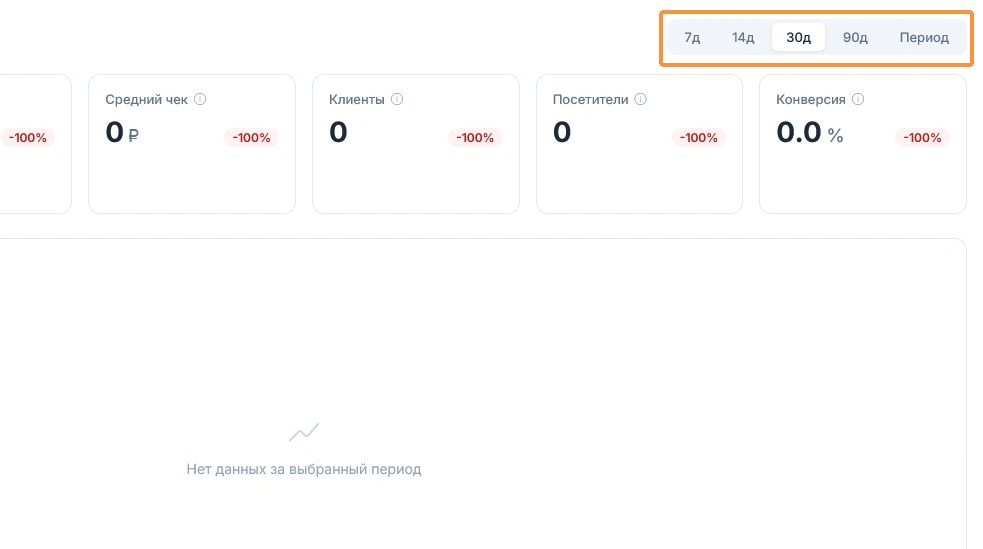983x549 pixels.
Task: Click the empty chart trend line icon
Action: click(304, 432)
